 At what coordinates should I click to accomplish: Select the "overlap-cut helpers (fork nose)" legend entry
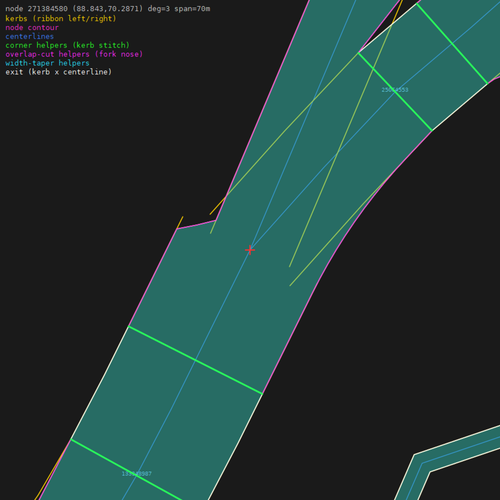click(x=74, y=54)
